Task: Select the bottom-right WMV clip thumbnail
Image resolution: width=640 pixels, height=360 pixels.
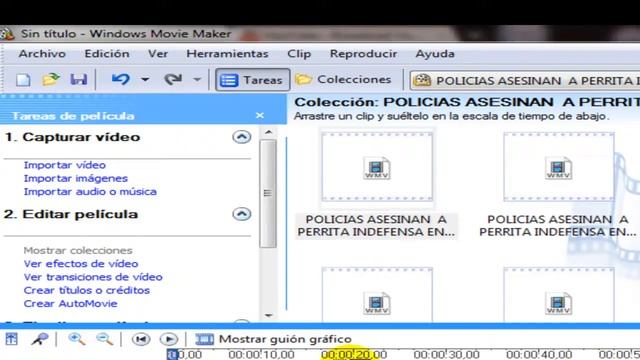Action: 558,295
